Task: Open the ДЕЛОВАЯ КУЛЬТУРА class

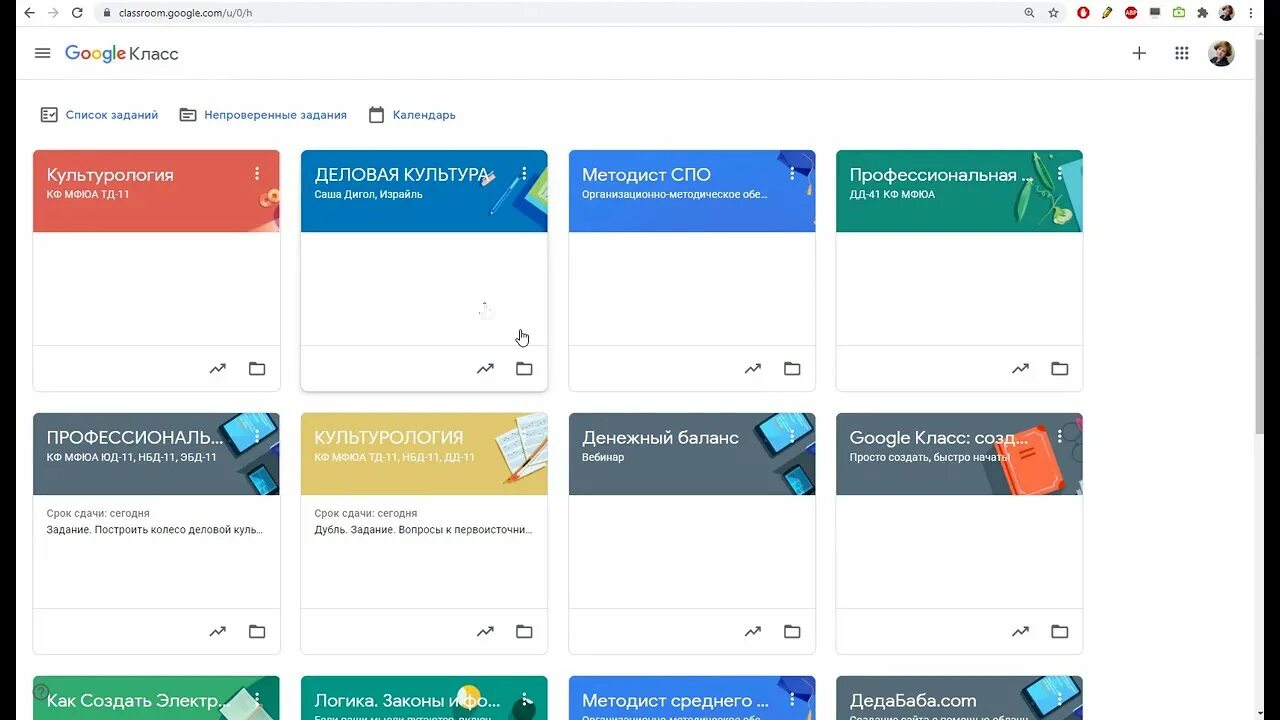Action: coord(402,175)
